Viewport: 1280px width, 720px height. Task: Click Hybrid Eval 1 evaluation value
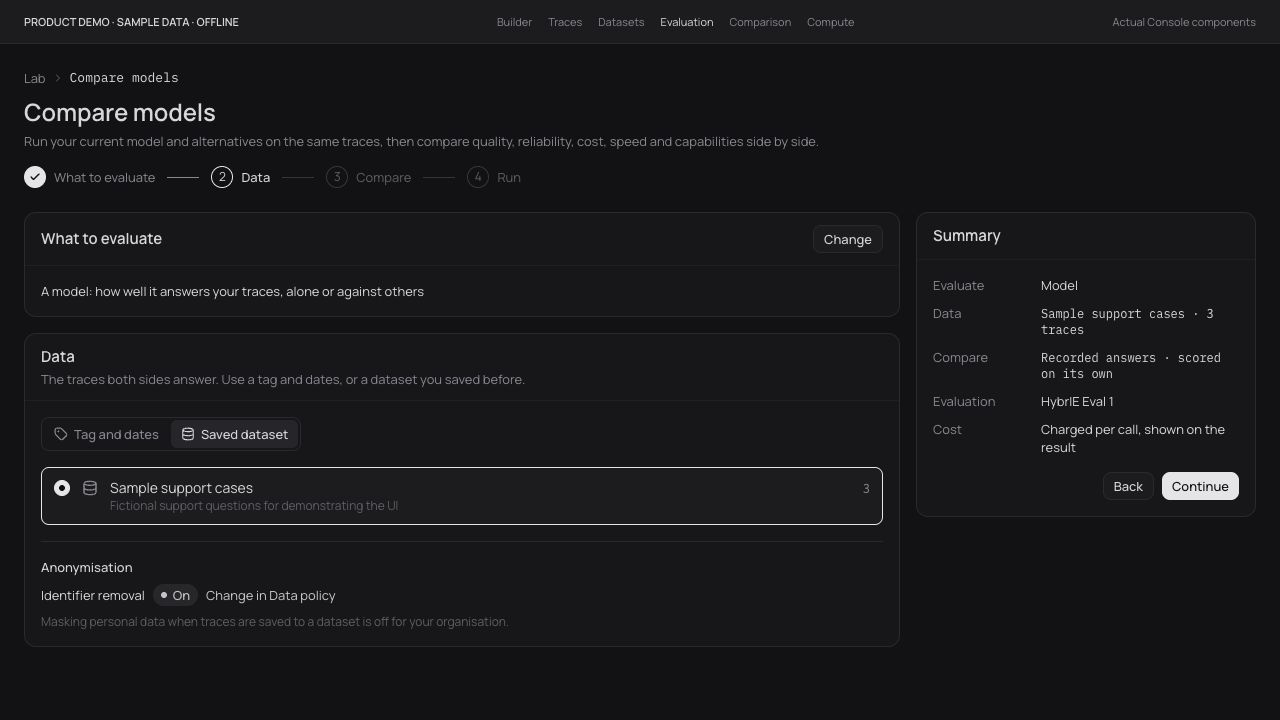tap(1077, 401)
